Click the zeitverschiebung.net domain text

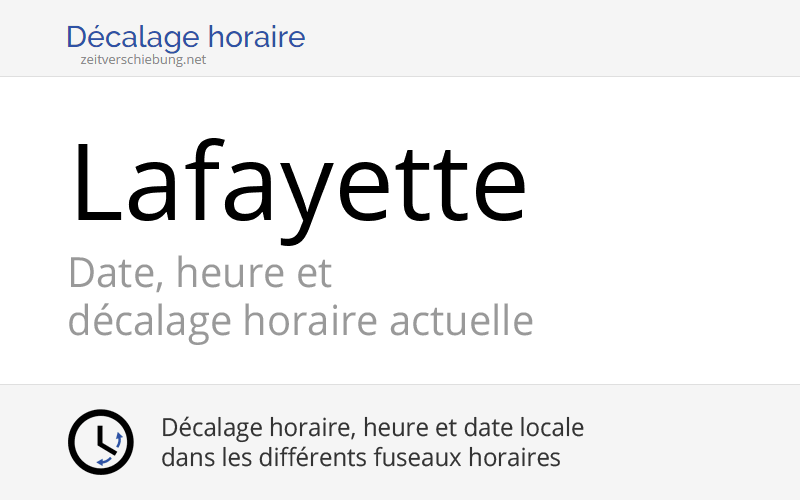[143, 60]
